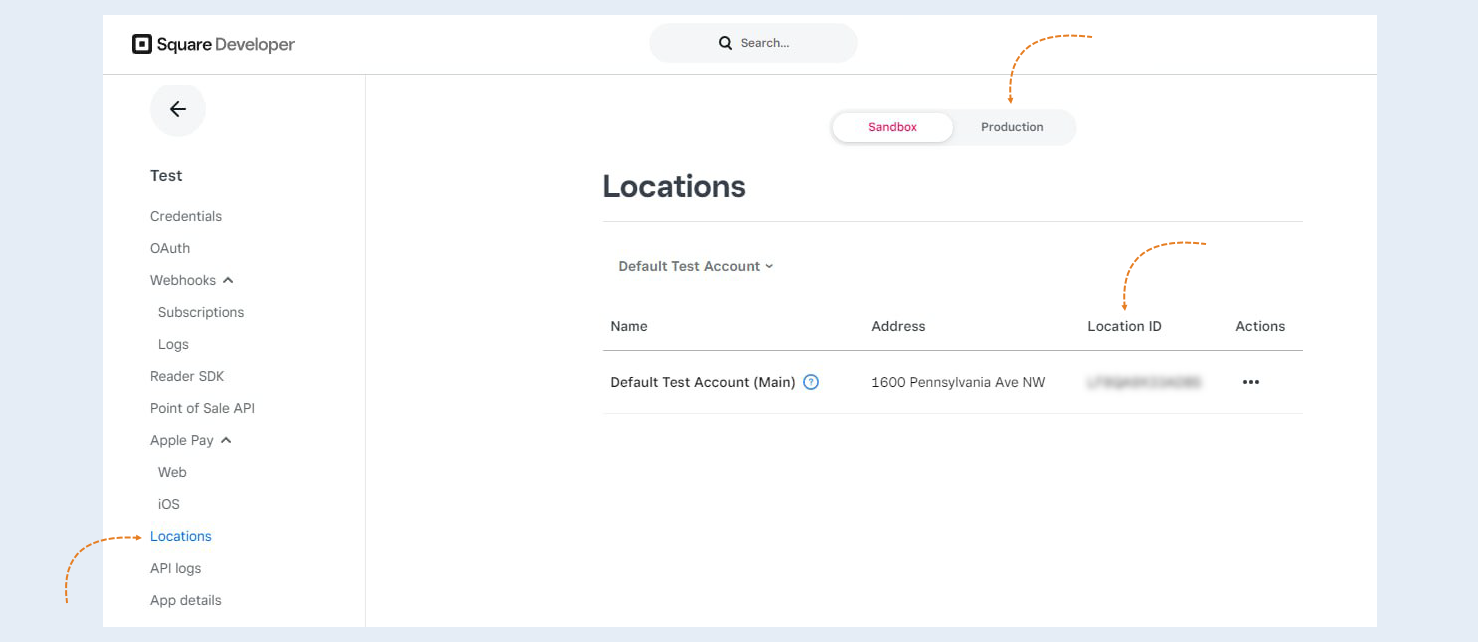Open Apple Pay iOS settings
Viewport: 1478px width, 642px height.
pos(169,504)
